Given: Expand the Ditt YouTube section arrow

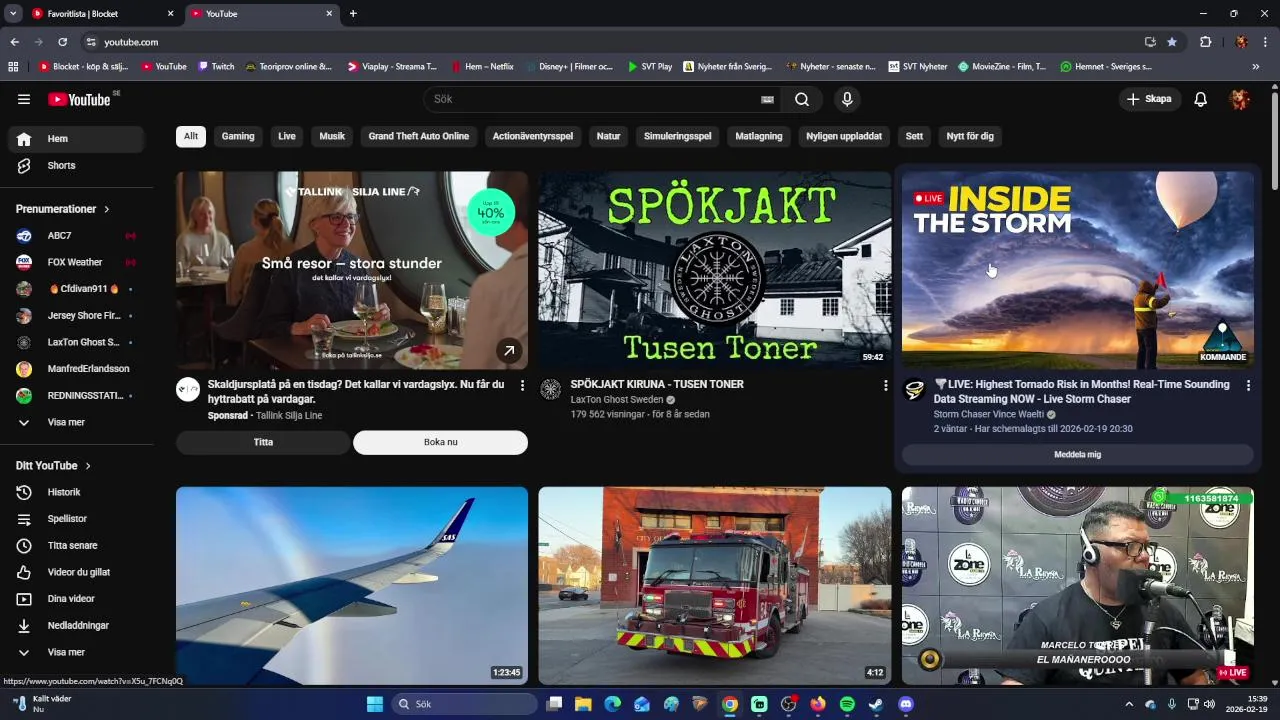Looking at the screenshot, I should pos(88,466).
